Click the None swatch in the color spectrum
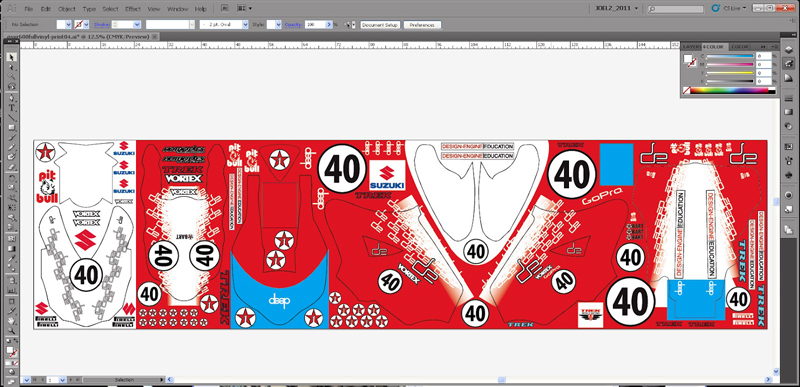Screen dimensions: 800x387 687,90
